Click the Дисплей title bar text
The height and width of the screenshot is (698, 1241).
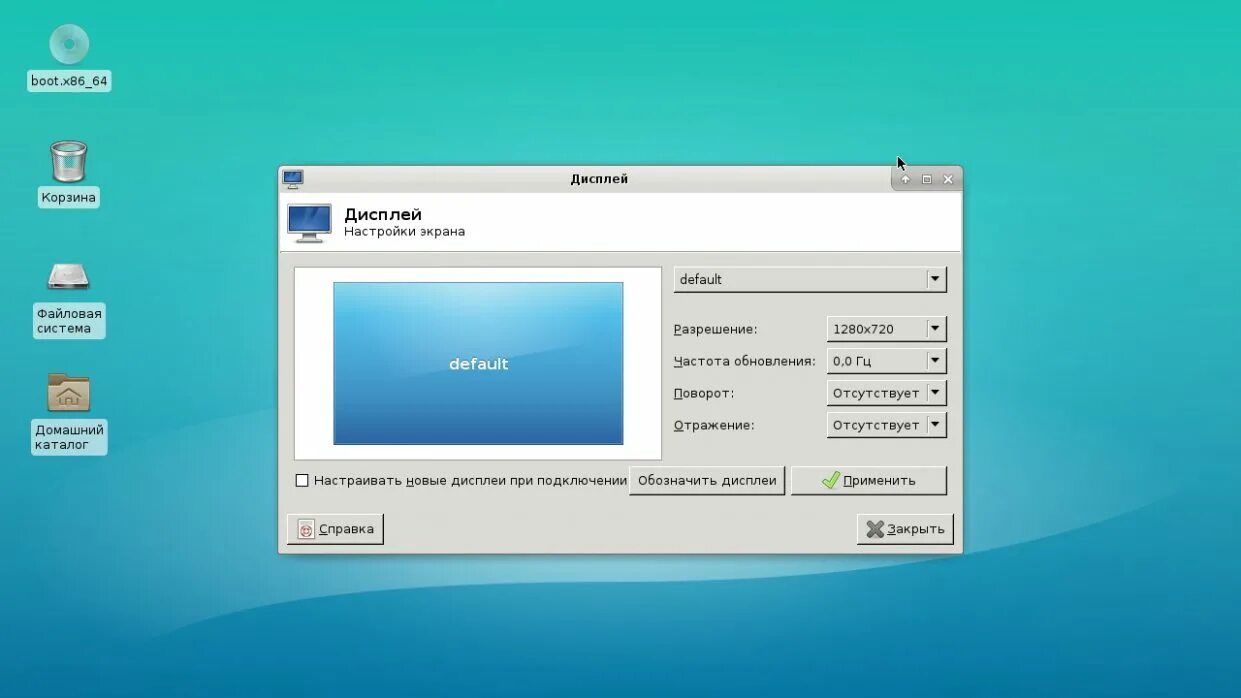[x=599, y=179]
